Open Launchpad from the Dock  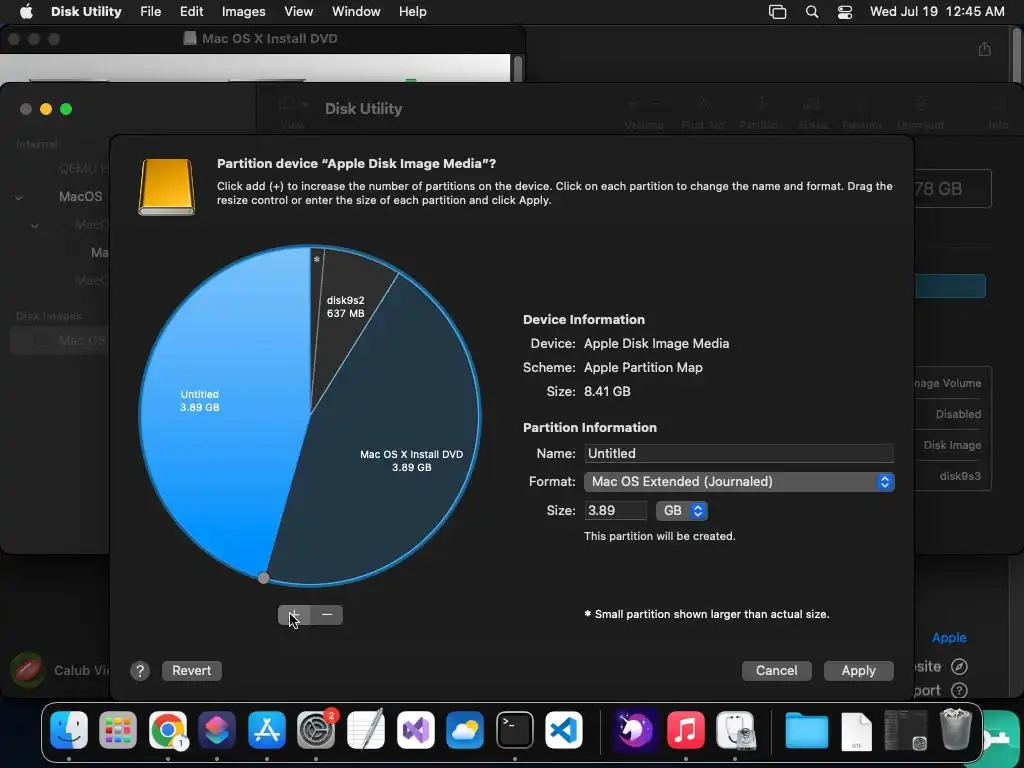[x=118, y=729]
